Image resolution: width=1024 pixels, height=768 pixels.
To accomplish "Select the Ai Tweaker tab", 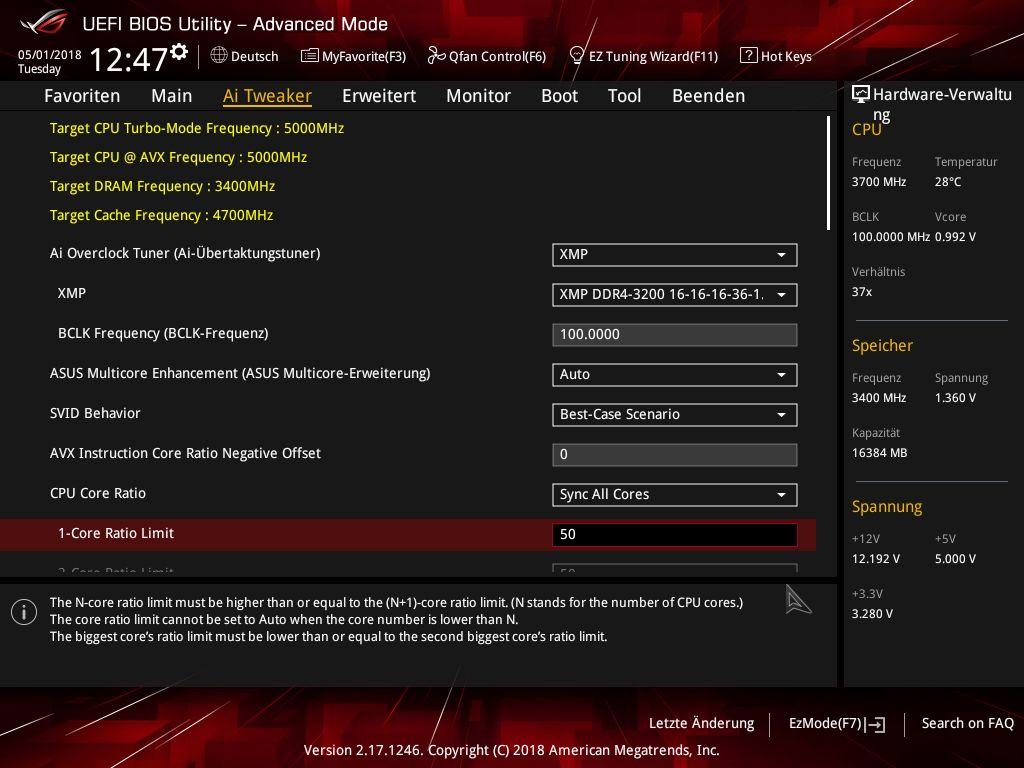I will point(267,96).
